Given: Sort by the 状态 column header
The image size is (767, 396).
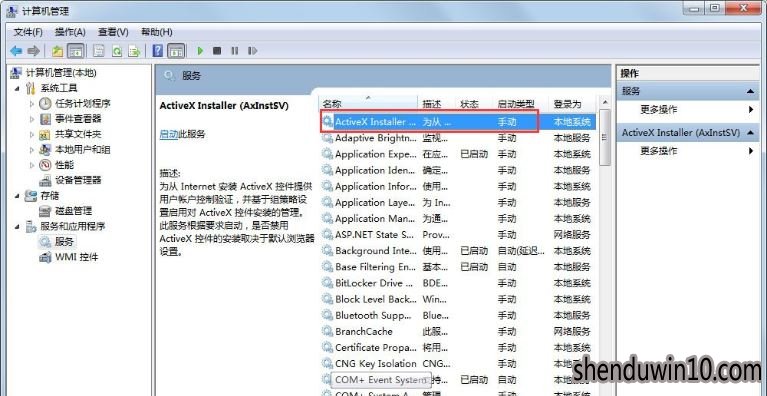Looking at the screenshot, I should click(474, 104).
